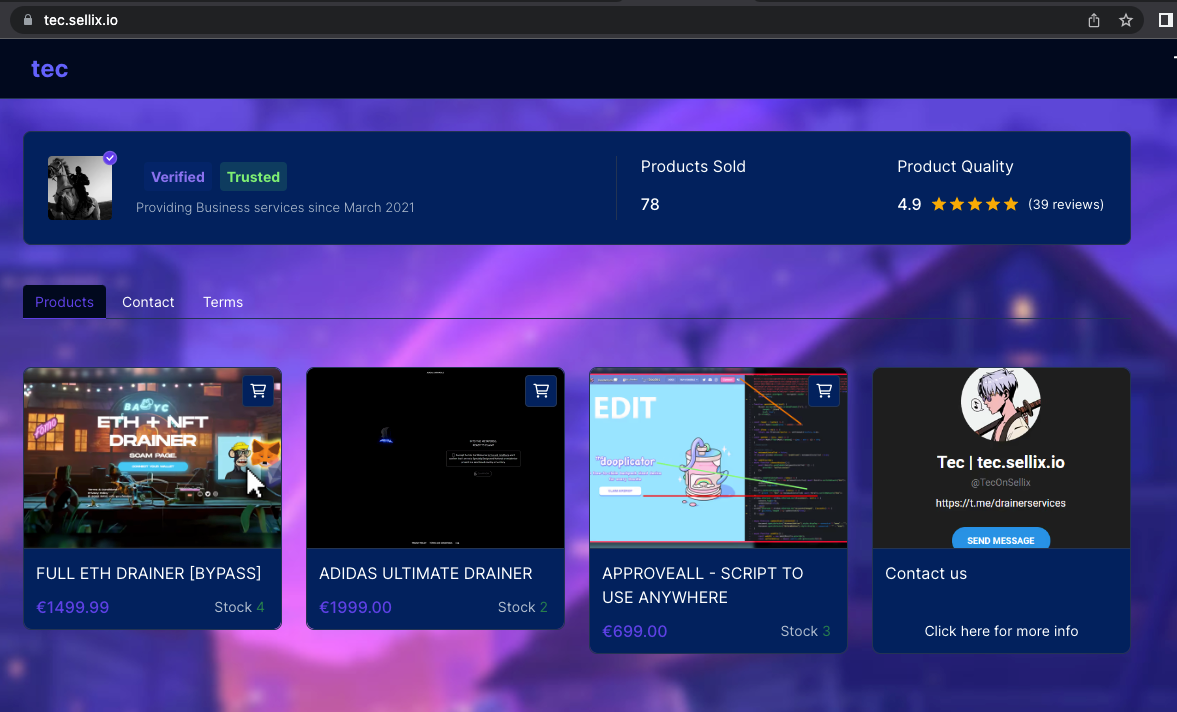This screenshot has height=712, width=1177.
Task: Click SEND MESSAGE button
Action: 1001,539
